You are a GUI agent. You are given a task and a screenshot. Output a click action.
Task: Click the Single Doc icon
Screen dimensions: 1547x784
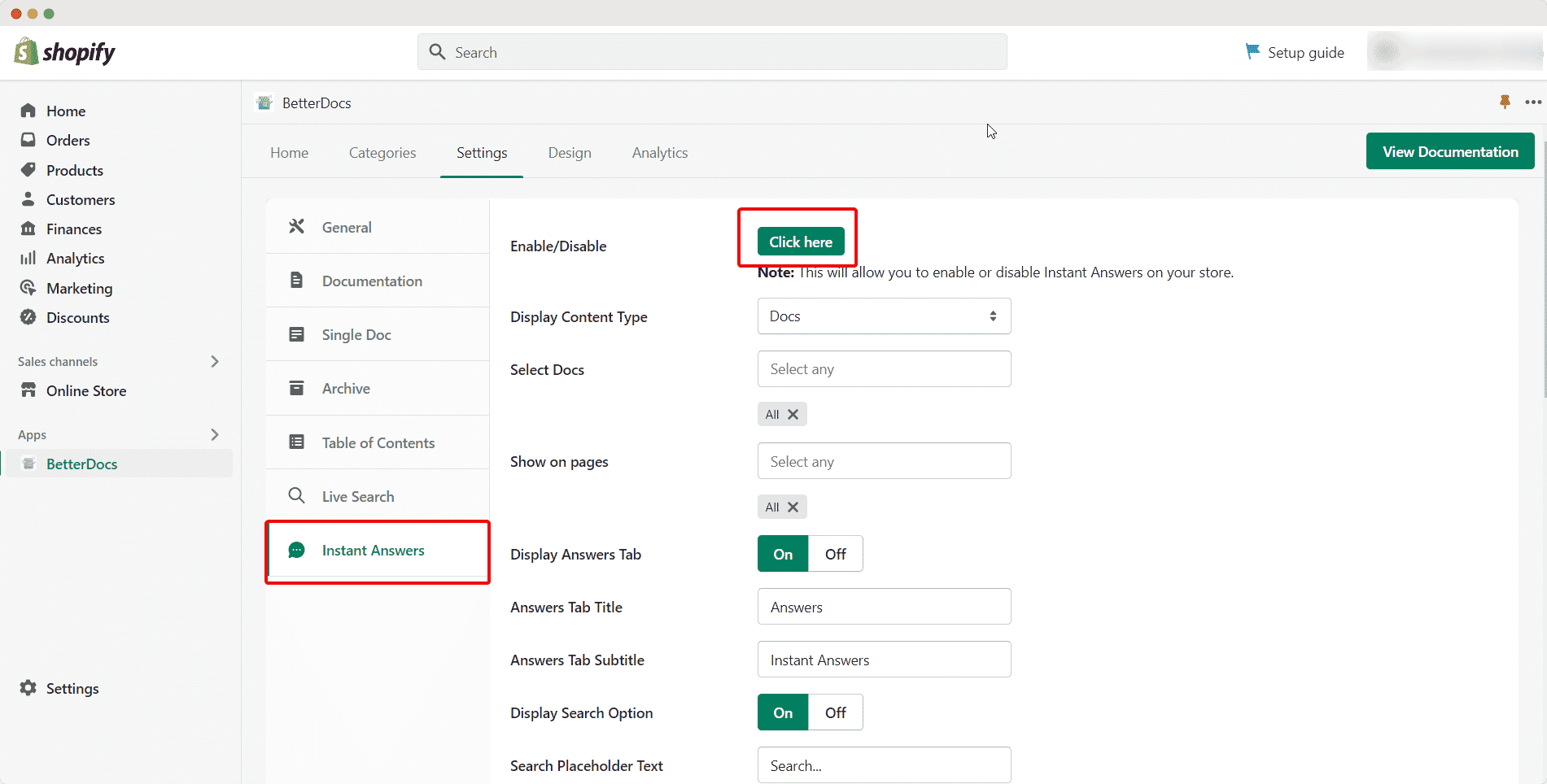pyautogui.click(x=297, y=334)
